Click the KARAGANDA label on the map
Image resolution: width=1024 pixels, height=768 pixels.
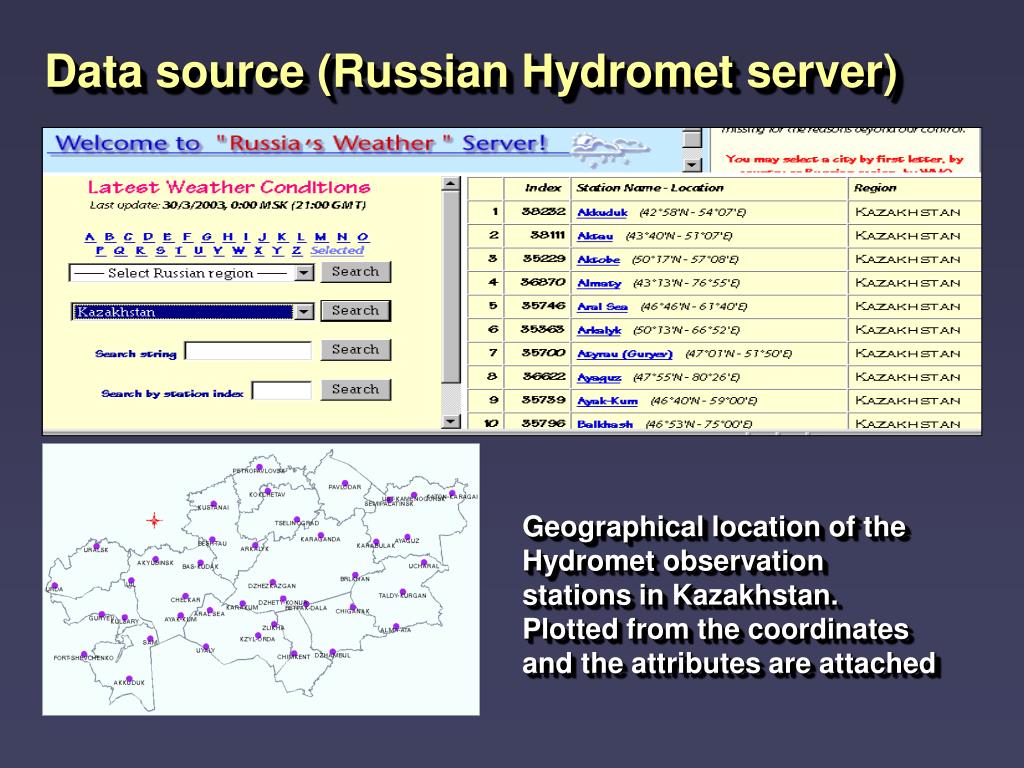[320, 539]
